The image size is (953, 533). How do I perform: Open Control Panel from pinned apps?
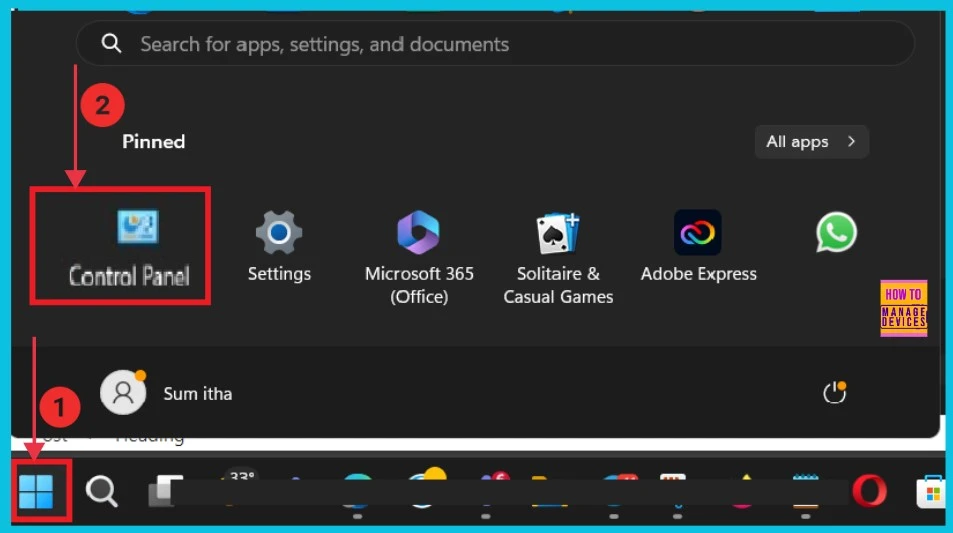click(x=130, y=244)
